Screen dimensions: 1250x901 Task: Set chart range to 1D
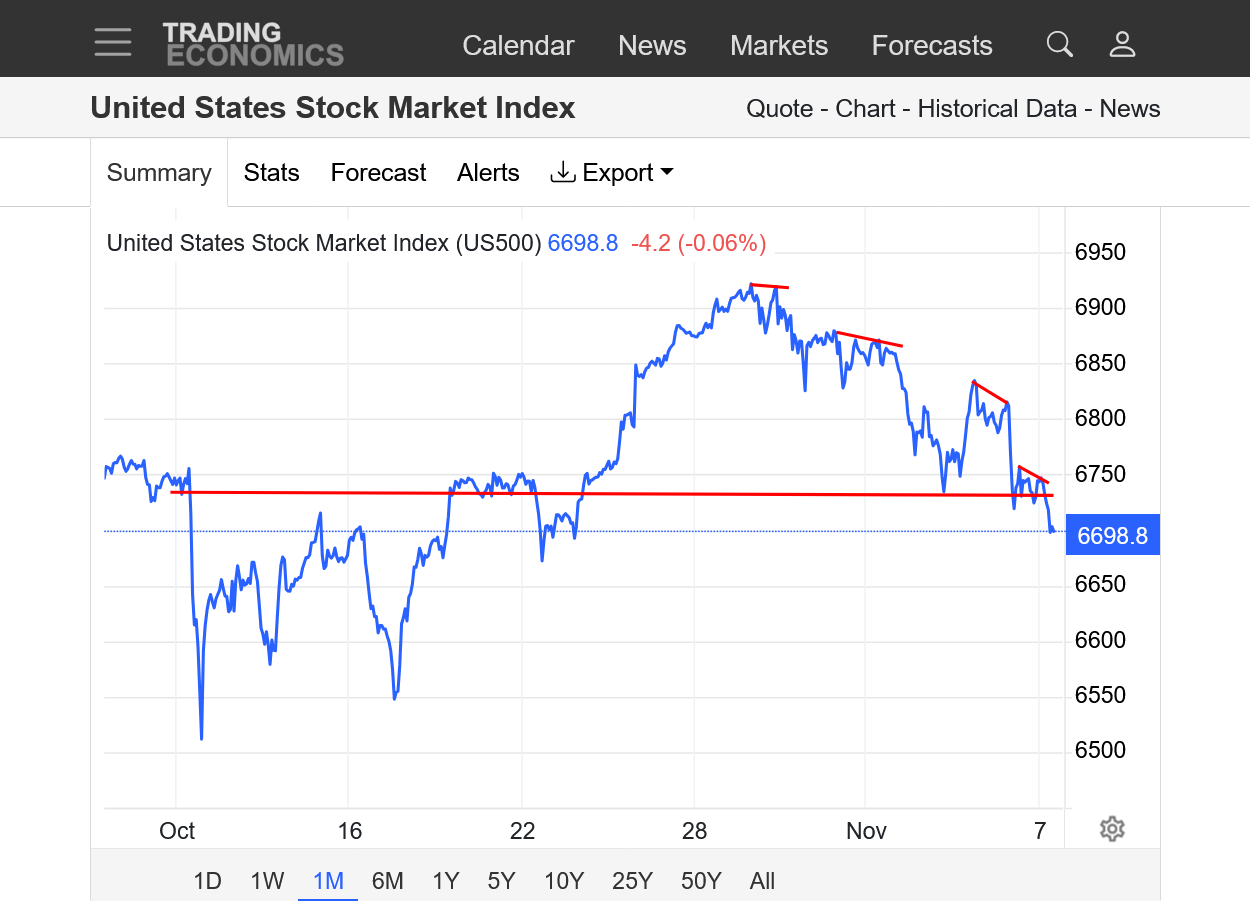[x=207, y=881]
